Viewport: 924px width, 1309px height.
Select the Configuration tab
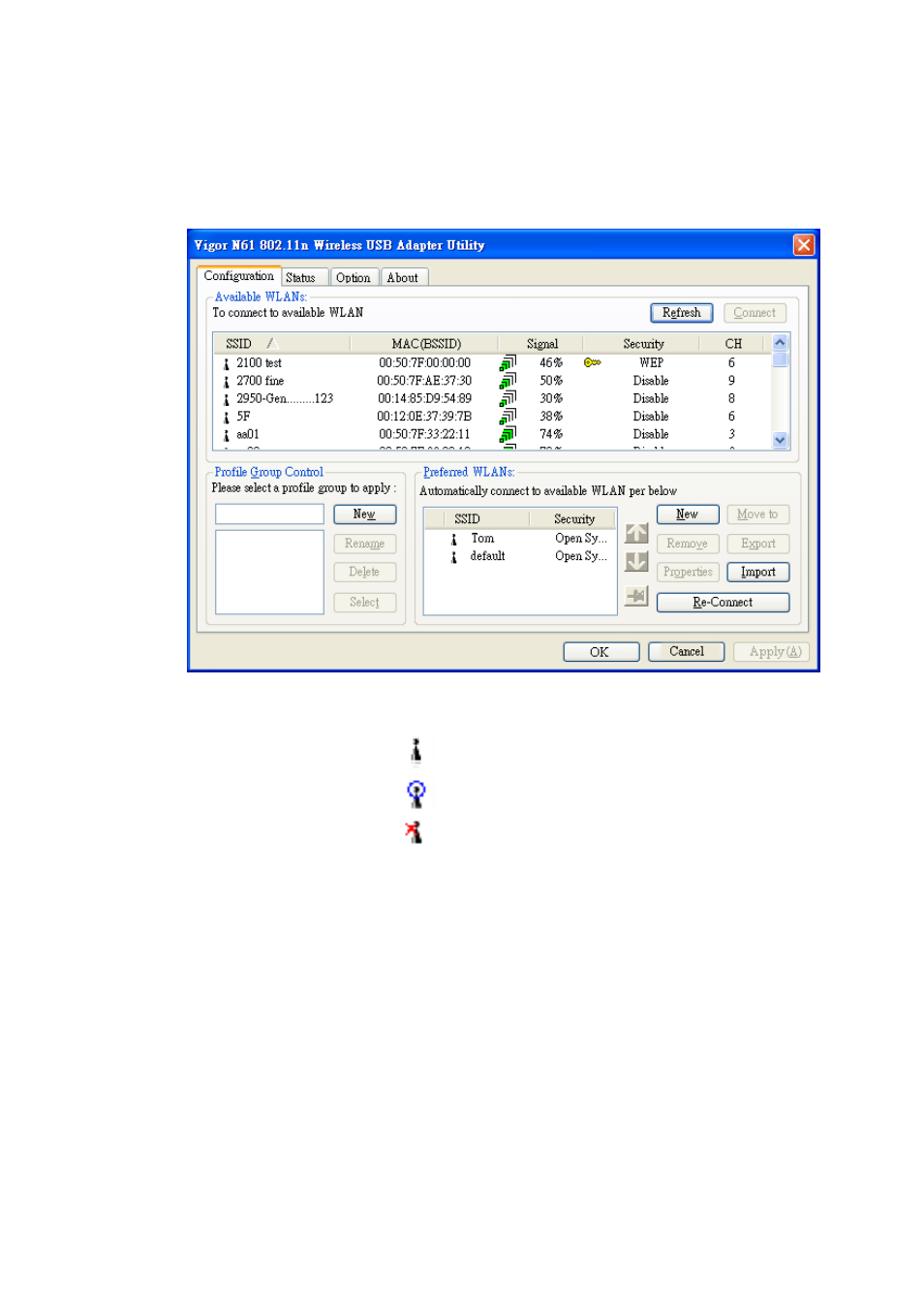point(239,276)
